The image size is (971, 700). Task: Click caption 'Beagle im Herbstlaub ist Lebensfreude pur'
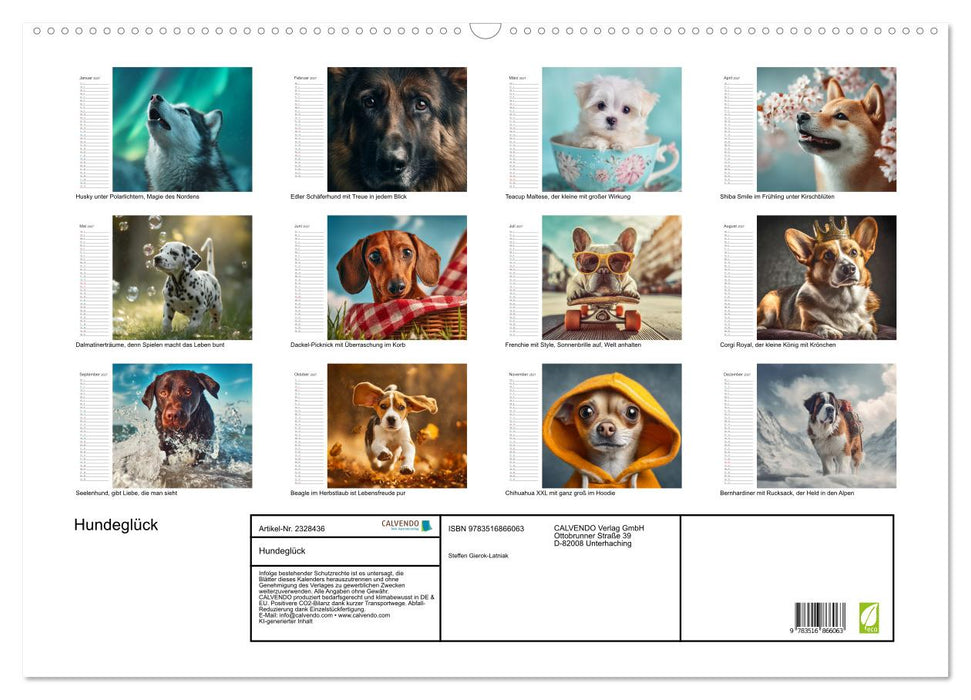[348, 493]
